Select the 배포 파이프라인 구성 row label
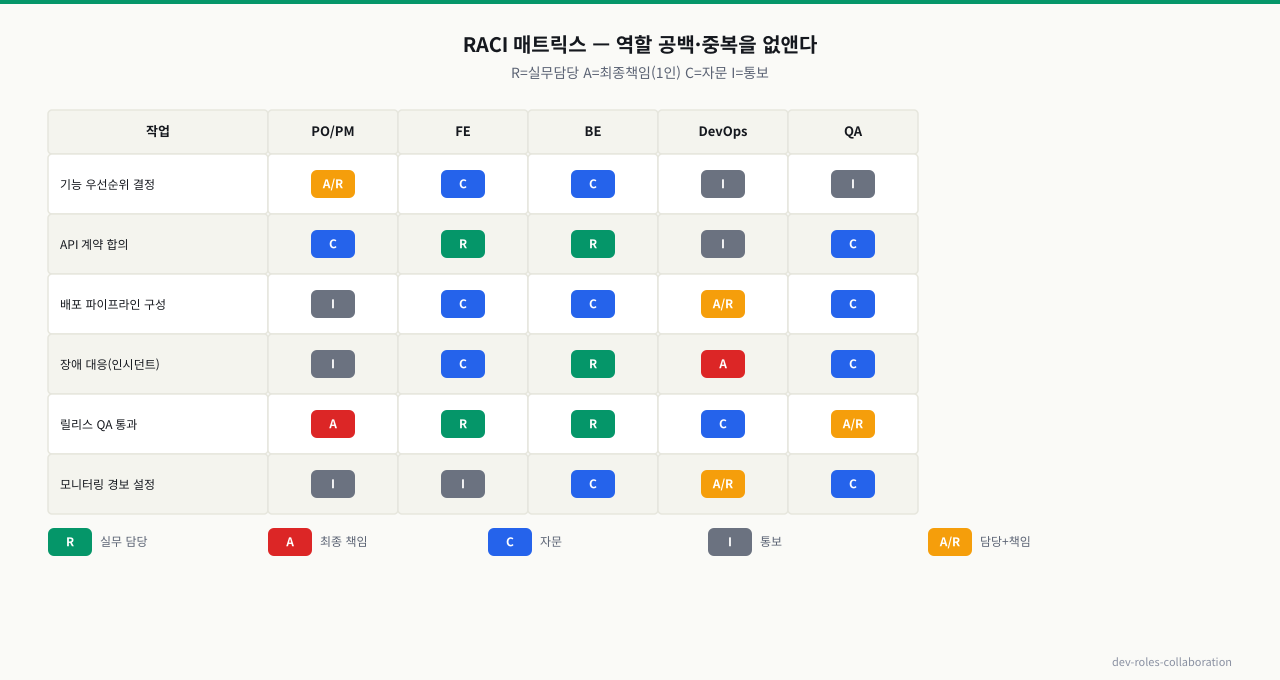The height and width of the screenshot is (680, 1280). pos(113,304)
